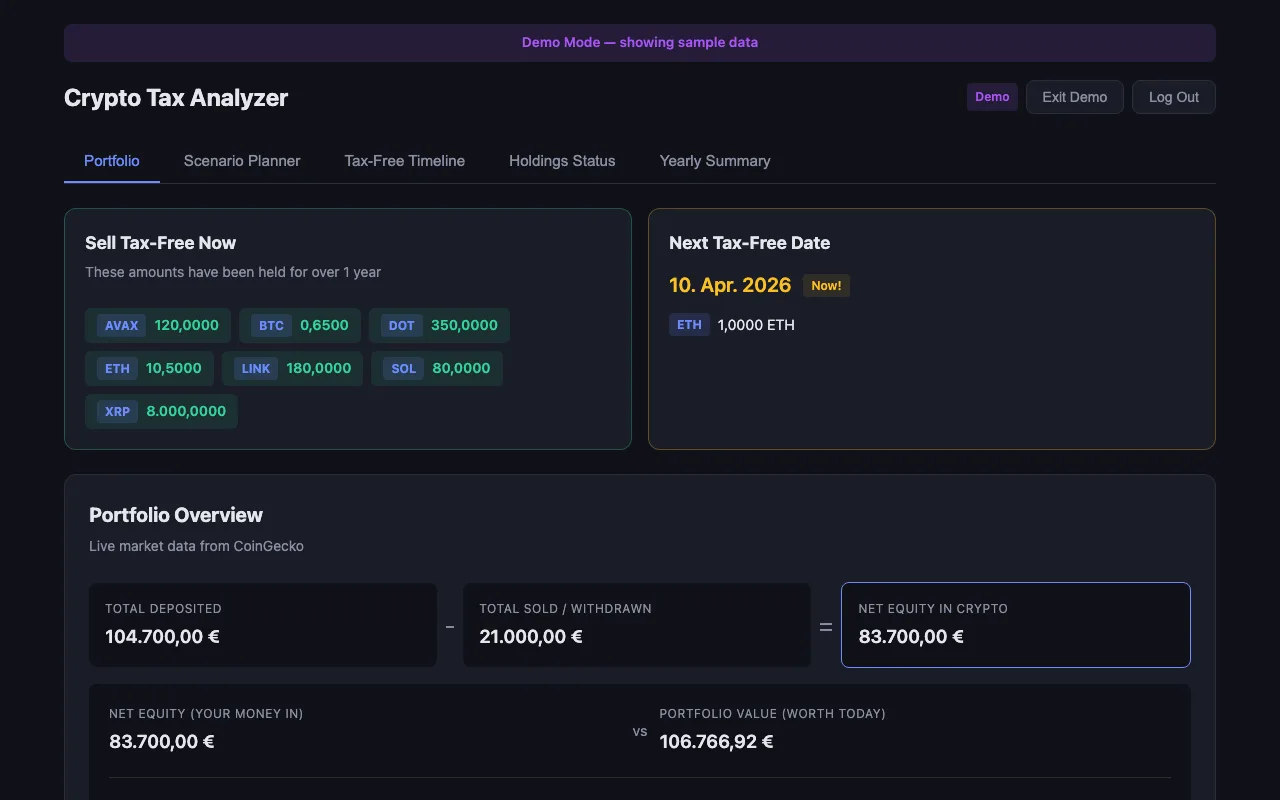Click the Total Sold / Withdrawn 21.000,00 € value
Image resolution: width=1280 pixels, height=800 pixels.
[531, 636]
